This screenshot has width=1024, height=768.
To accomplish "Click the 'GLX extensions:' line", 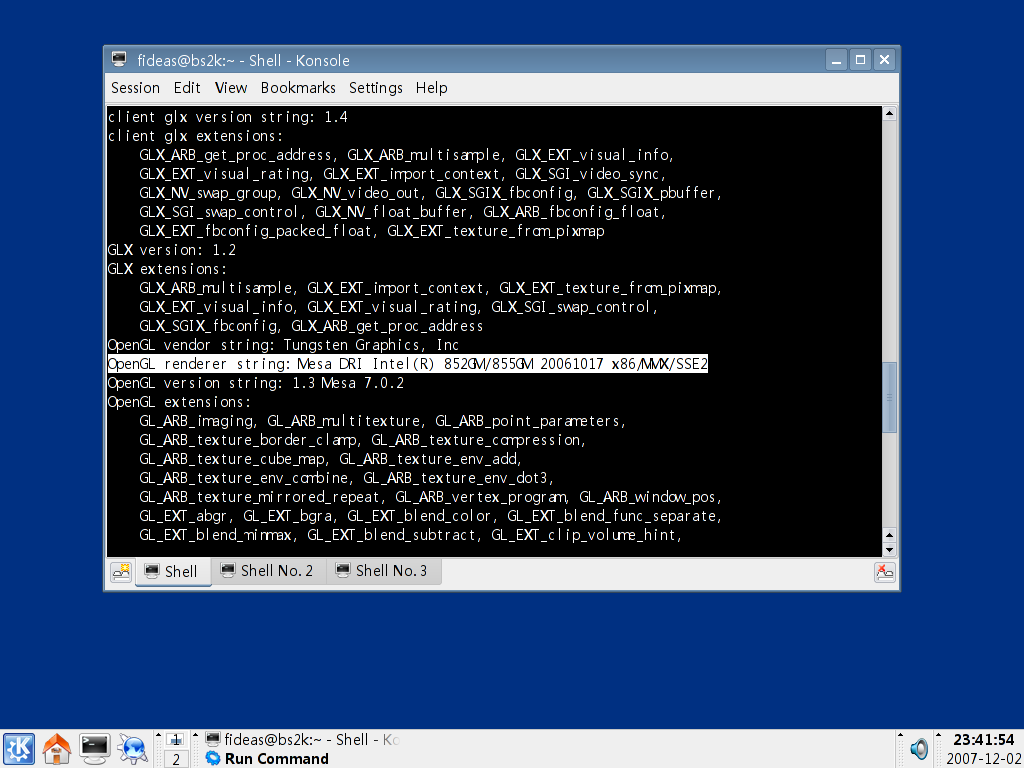I will (x=167, y=269).
